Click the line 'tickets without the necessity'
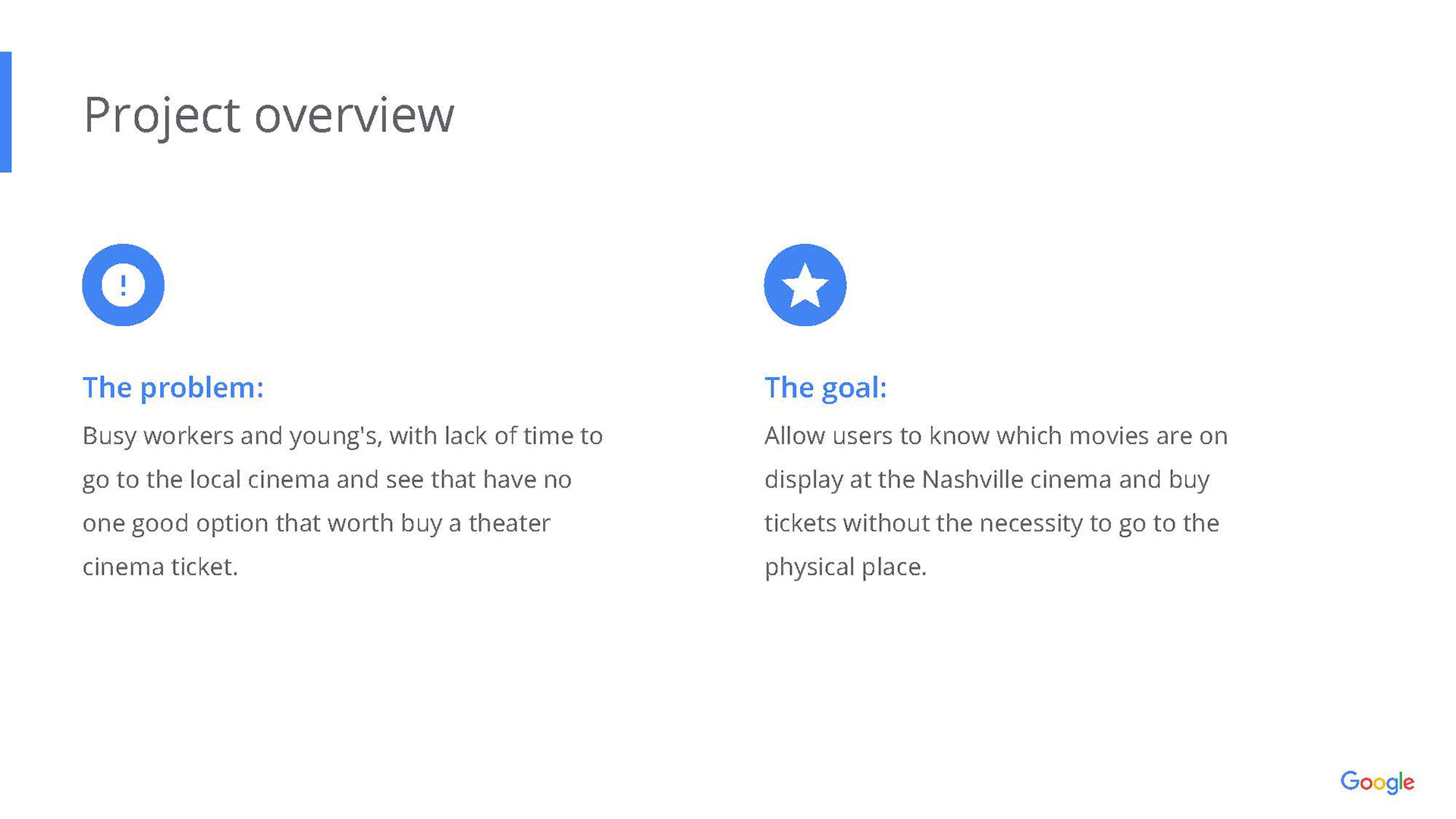The height and width of the screenshot is (819, 1456). (x=991, y=523)
